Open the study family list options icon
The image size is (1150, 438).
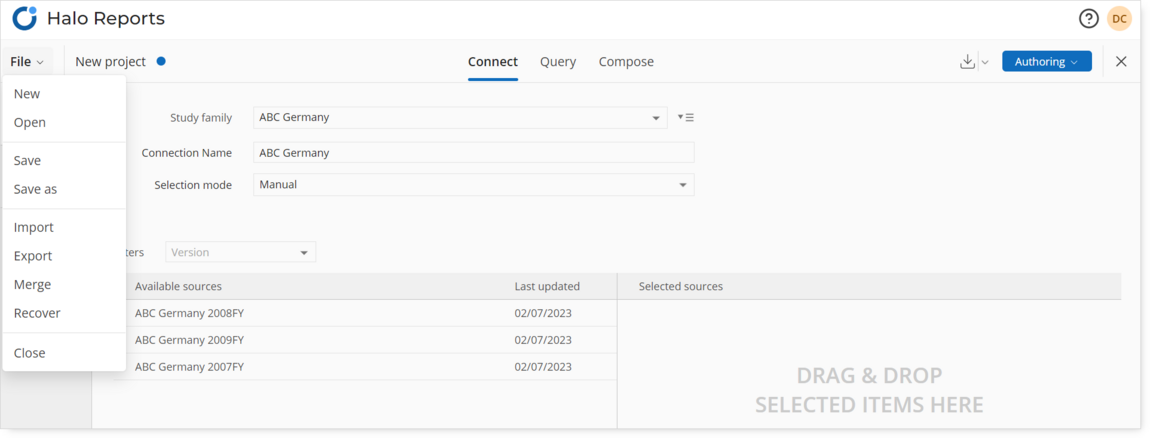(686, 117)
